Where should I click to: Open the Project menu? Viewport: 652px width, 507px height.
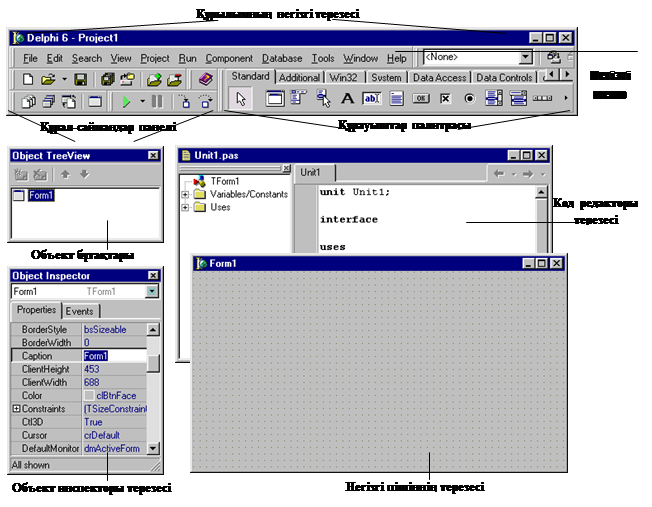pyautogui.click(x=155, y=59)
